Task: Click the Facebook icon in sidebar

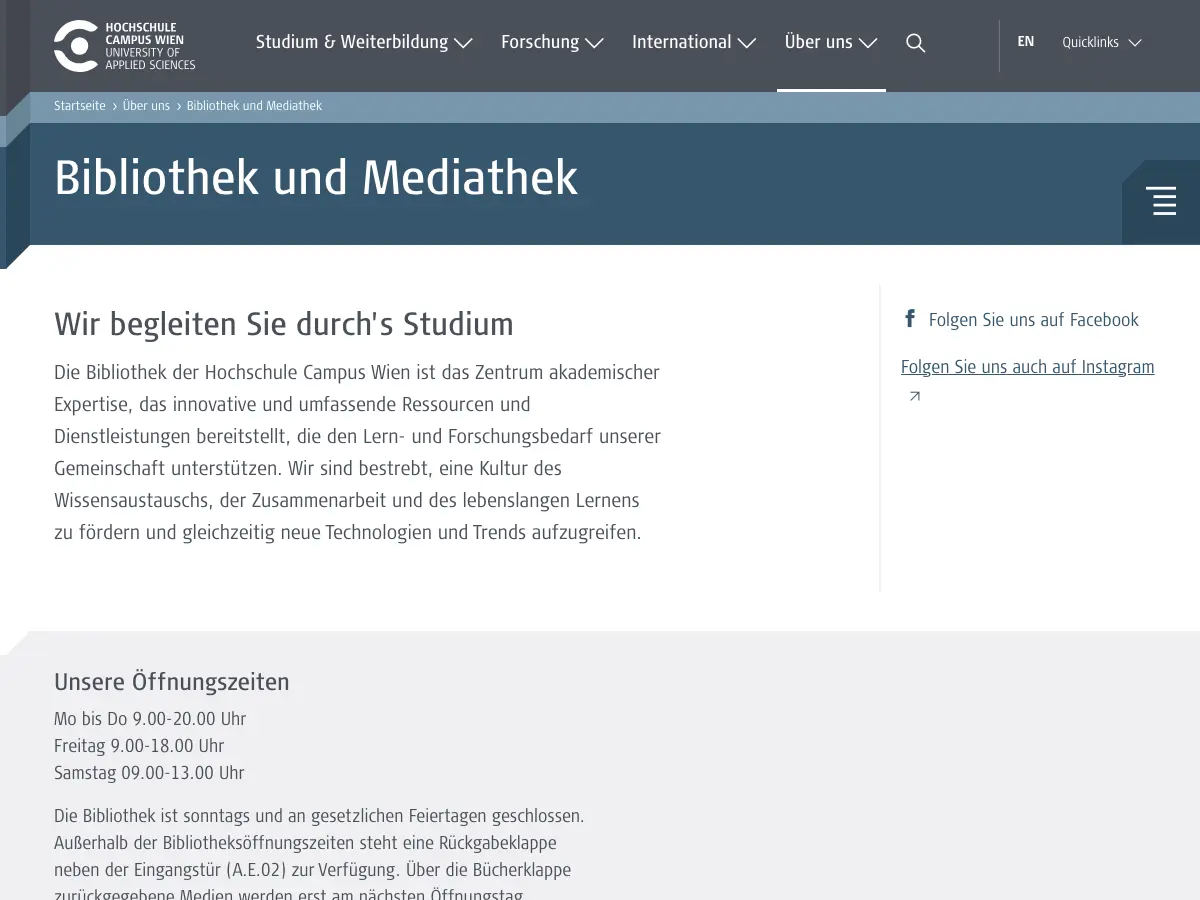Action: (910, 319)
